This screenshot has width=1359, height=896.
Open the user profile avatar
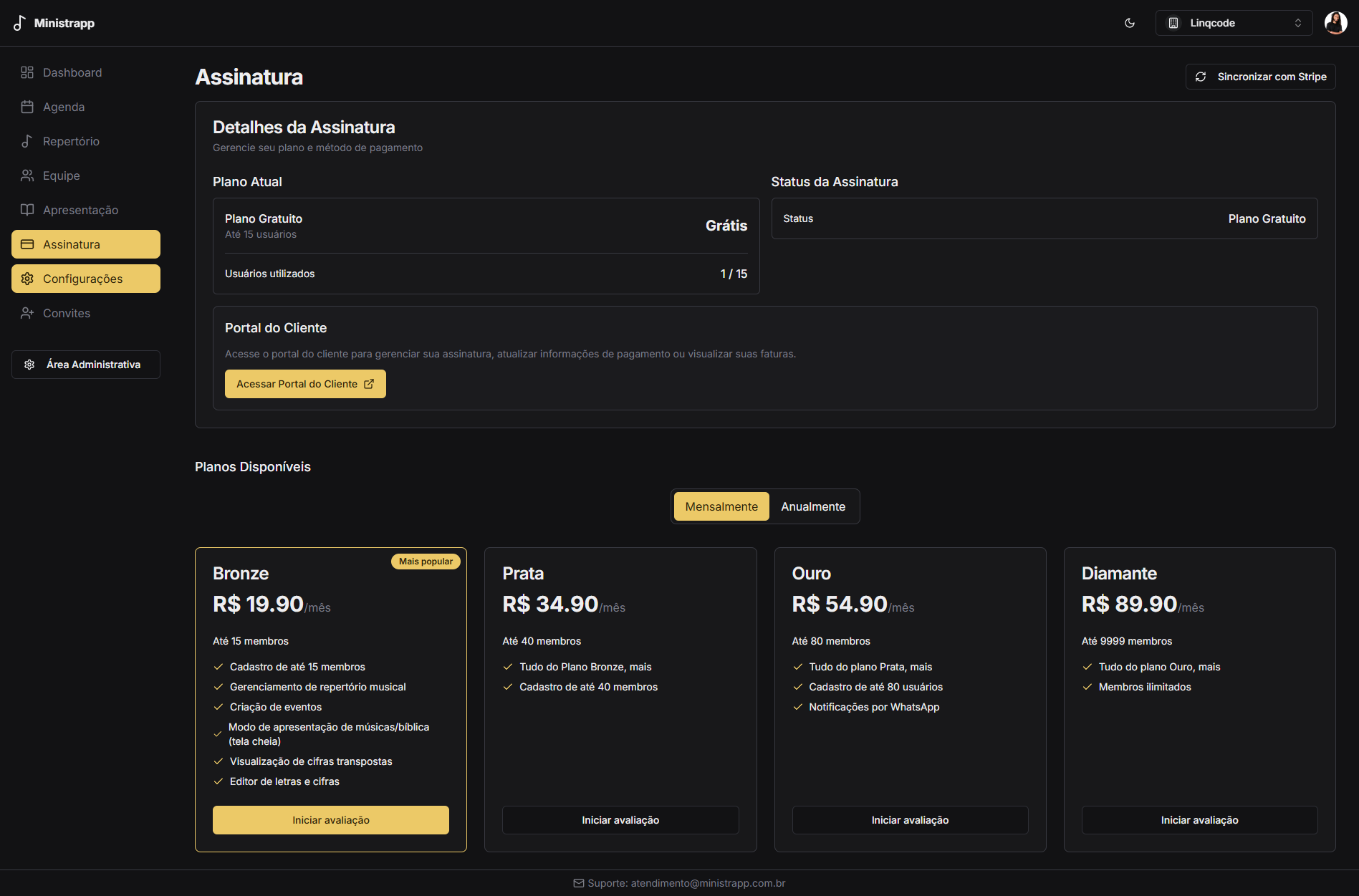tap(1335, 23)
